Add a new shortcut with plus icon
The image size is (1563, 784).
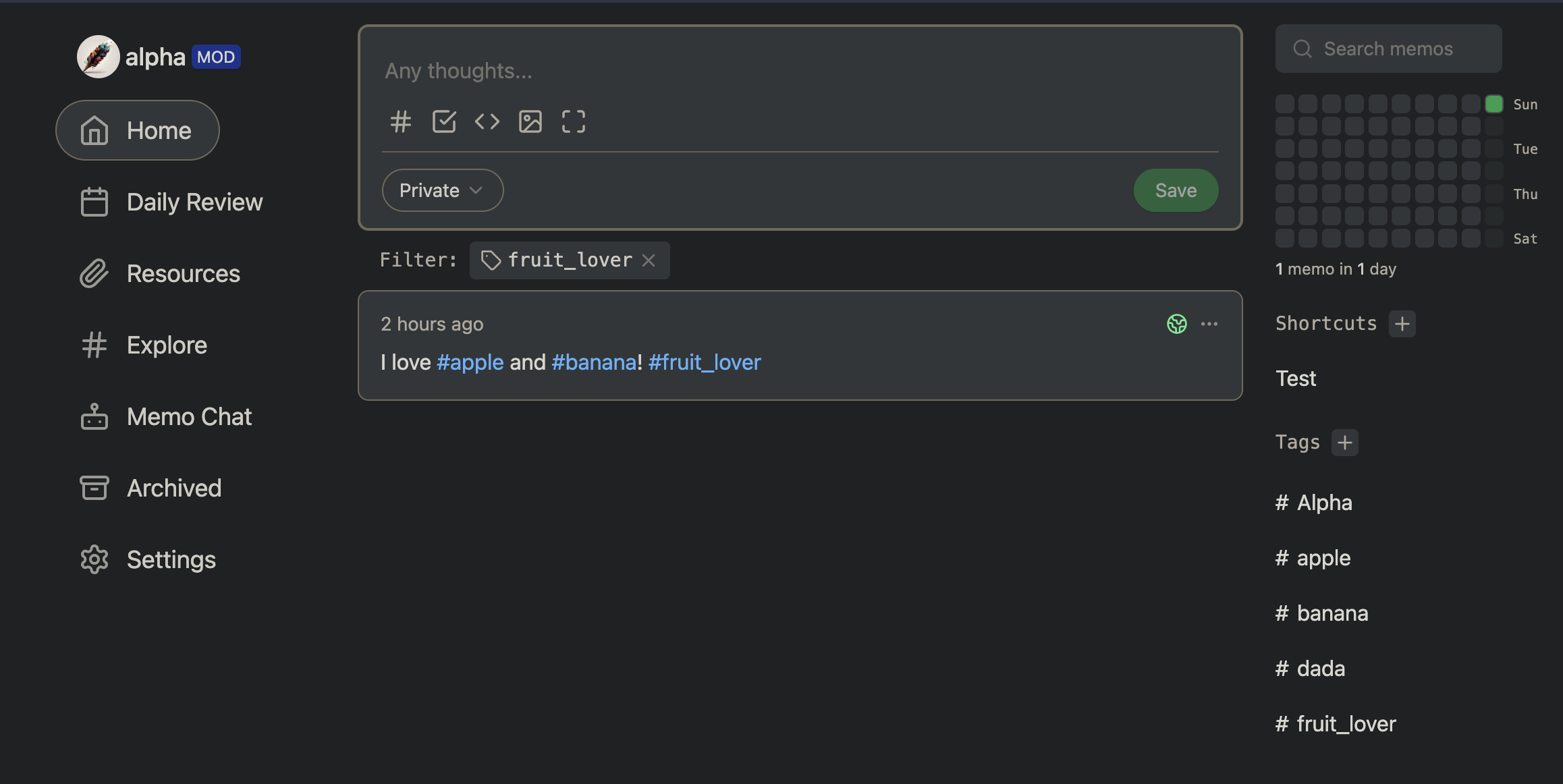pos(1402,323)
